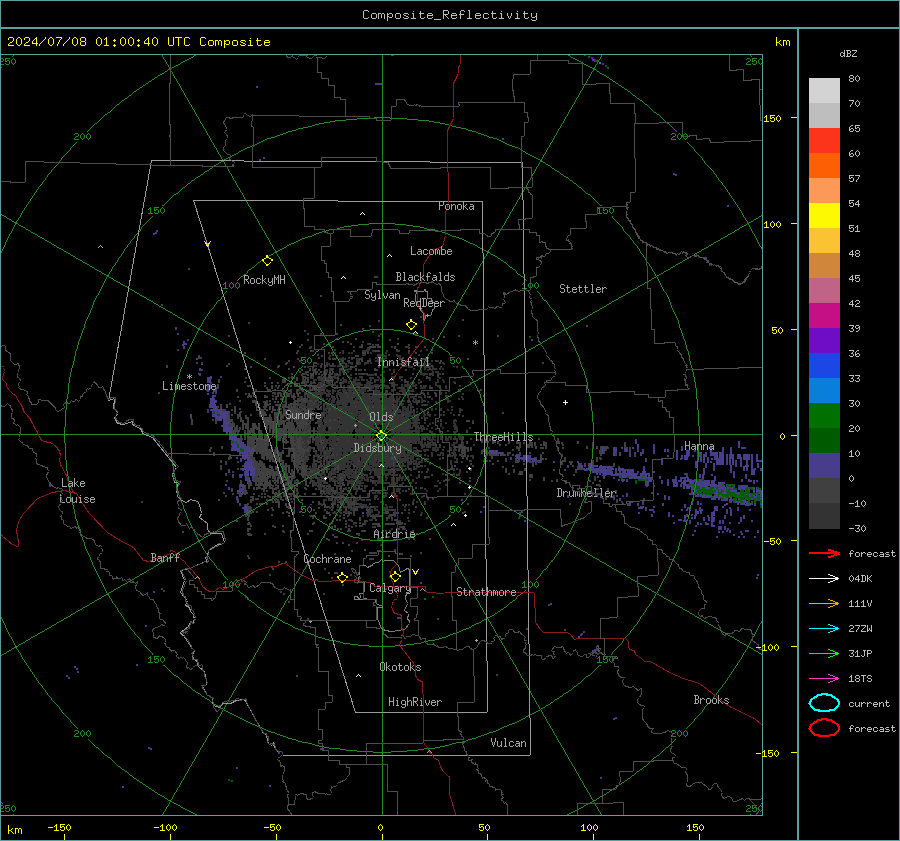Click the Sylvan label on map
The image size is (900, 841).
tap(382, 295)
